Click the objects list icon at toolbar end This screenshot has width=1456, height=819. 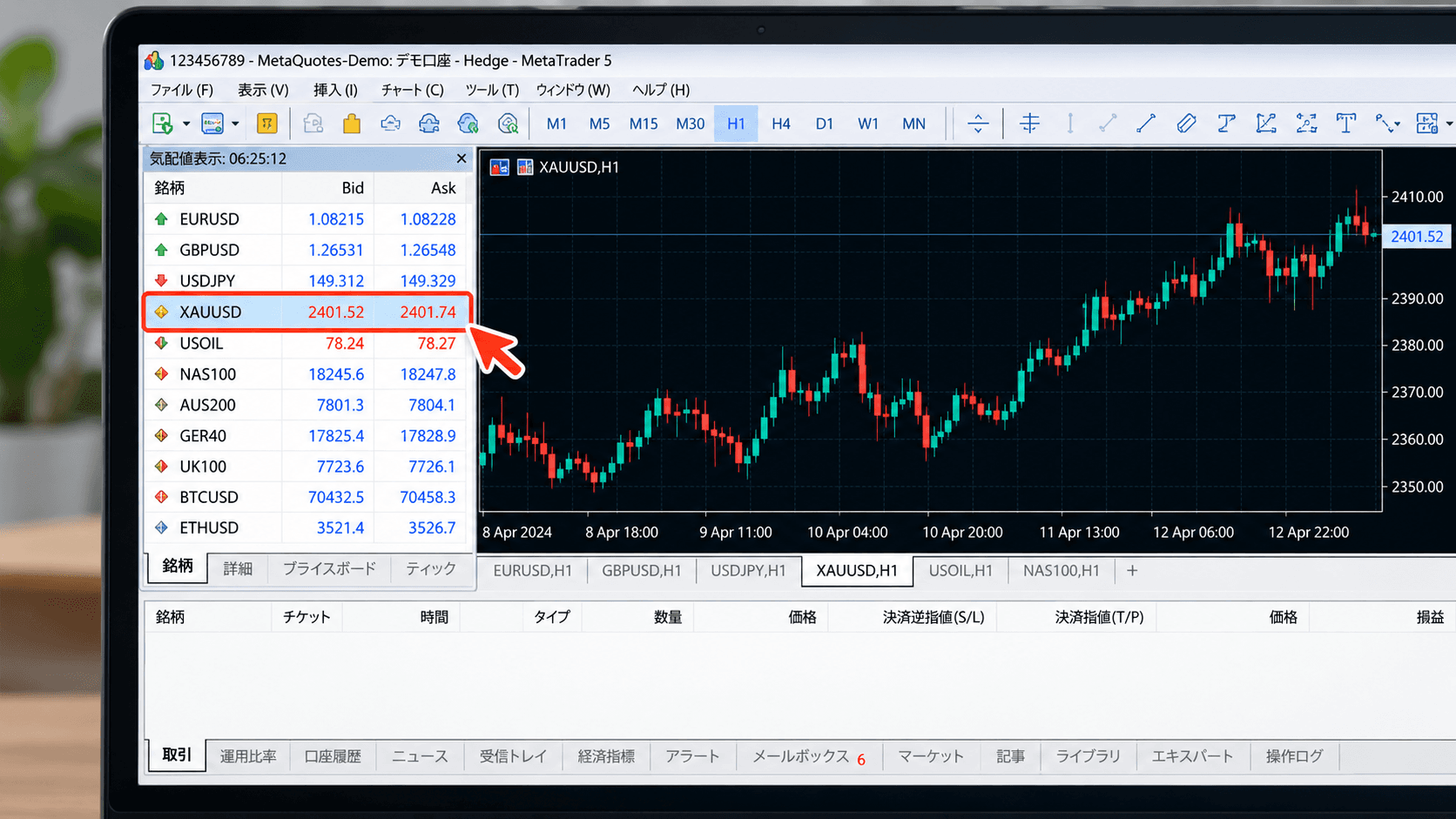[x=1426, y=124]
